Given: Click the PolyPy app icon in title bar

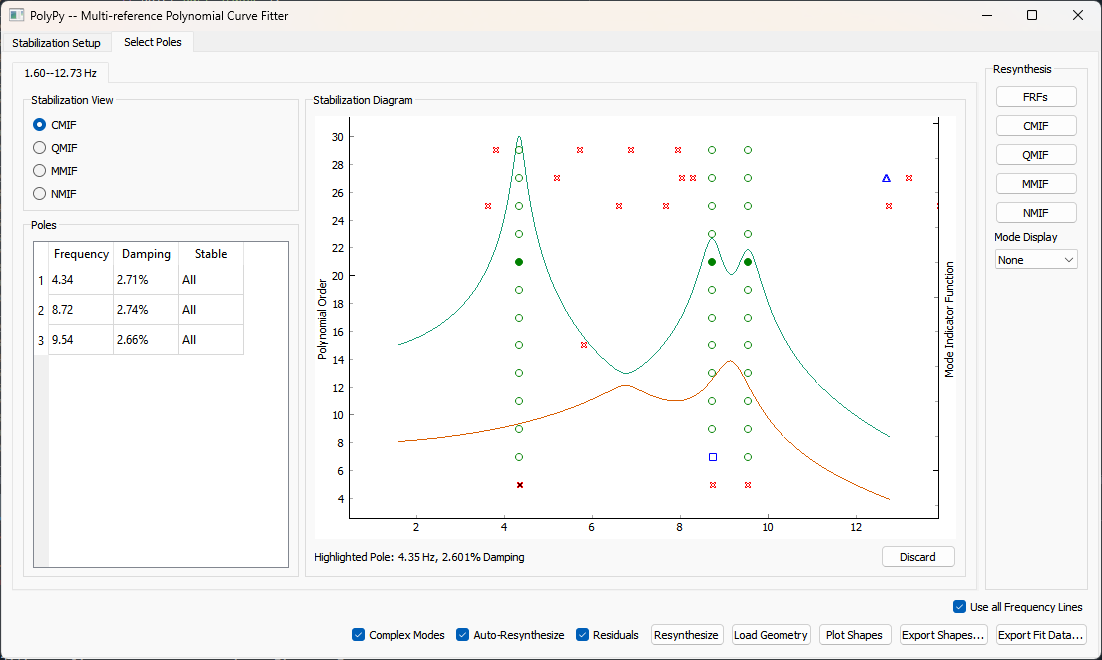Looking at the screenshot, I should point(17,15).
